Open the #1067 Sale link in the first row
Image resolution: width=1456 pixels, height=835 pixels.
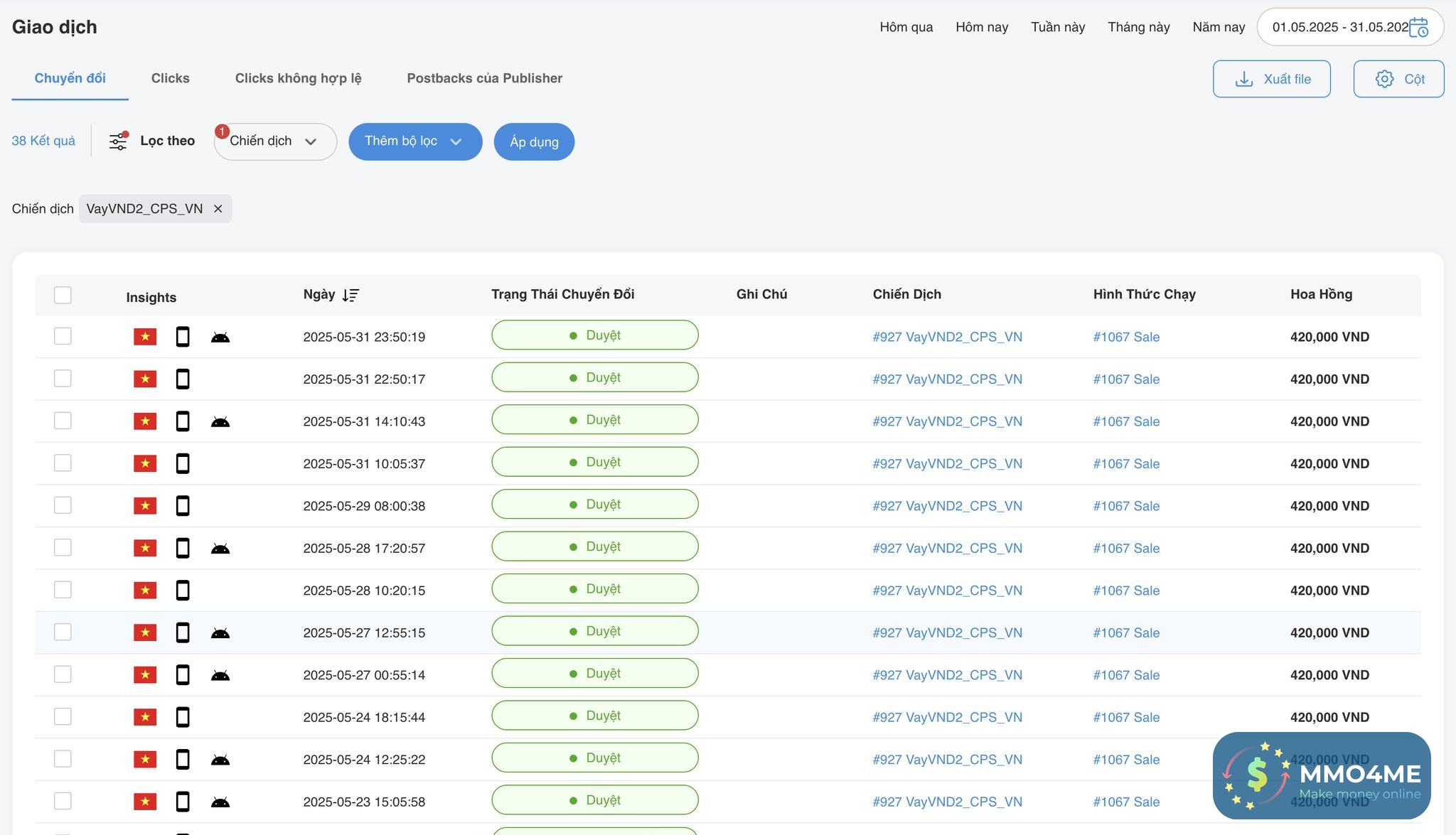(x=1126, y=337)
